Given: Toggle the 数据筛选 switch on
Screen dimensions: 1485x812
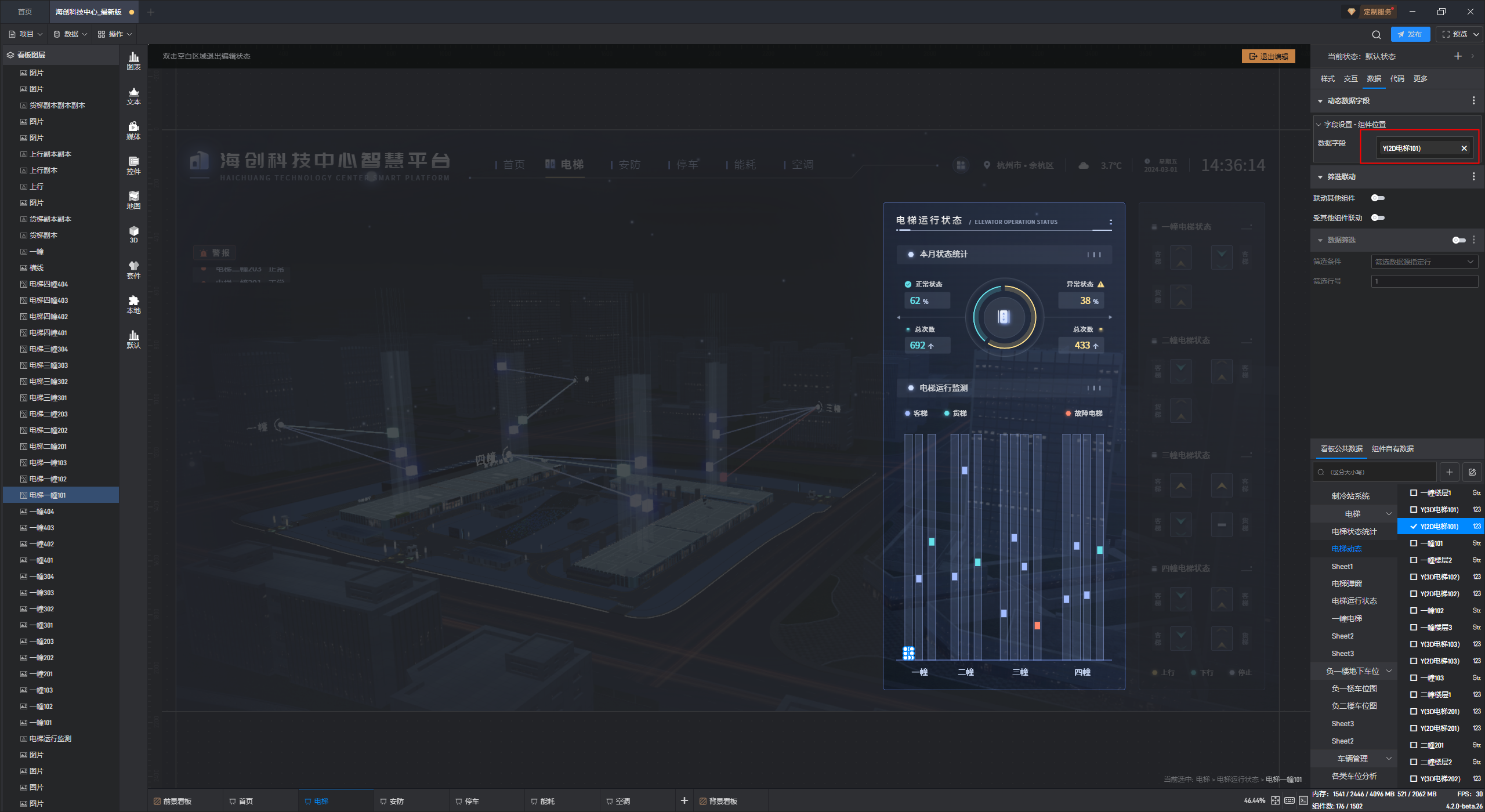Looking at the screenshot, I should click(1458, 240).
